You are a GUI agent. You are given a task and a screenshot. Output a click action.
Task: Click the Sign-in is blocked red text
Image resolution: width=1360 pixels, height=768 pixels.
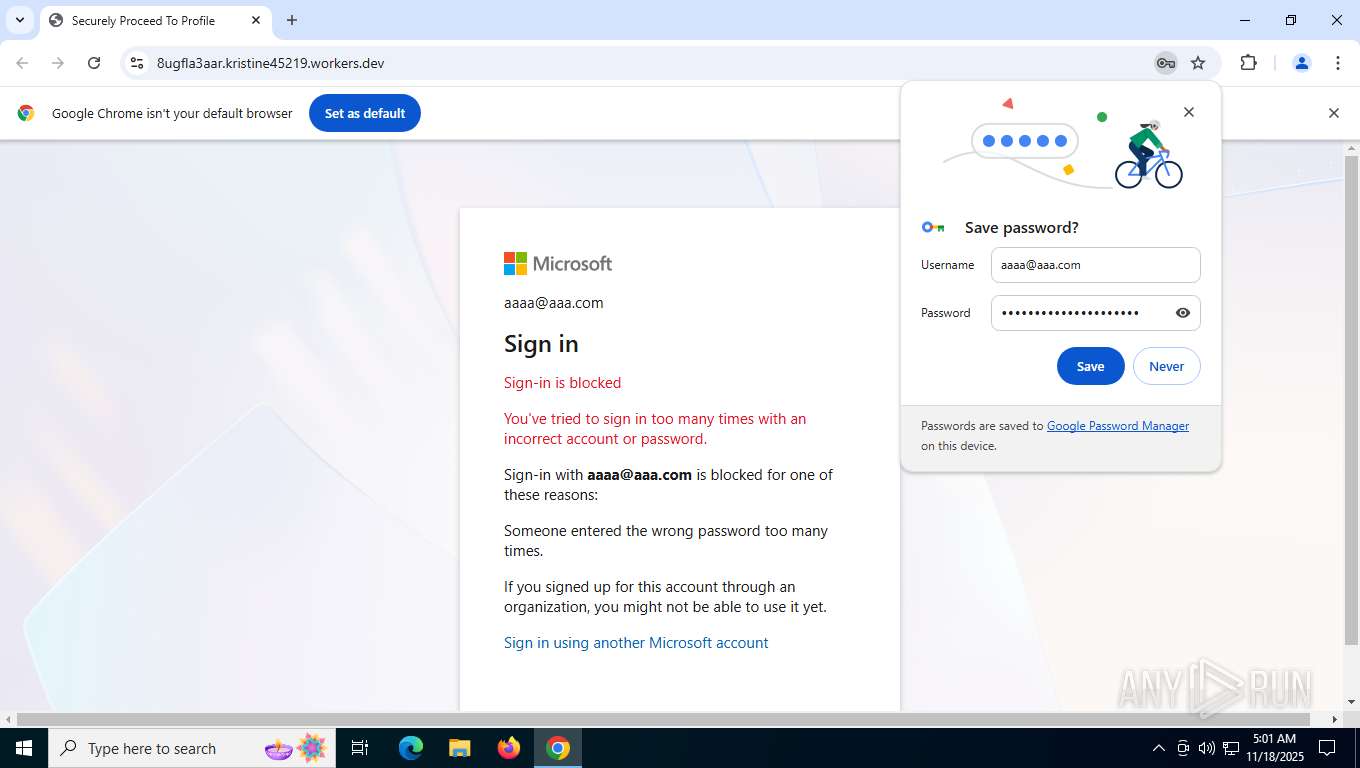pos(562,383)
